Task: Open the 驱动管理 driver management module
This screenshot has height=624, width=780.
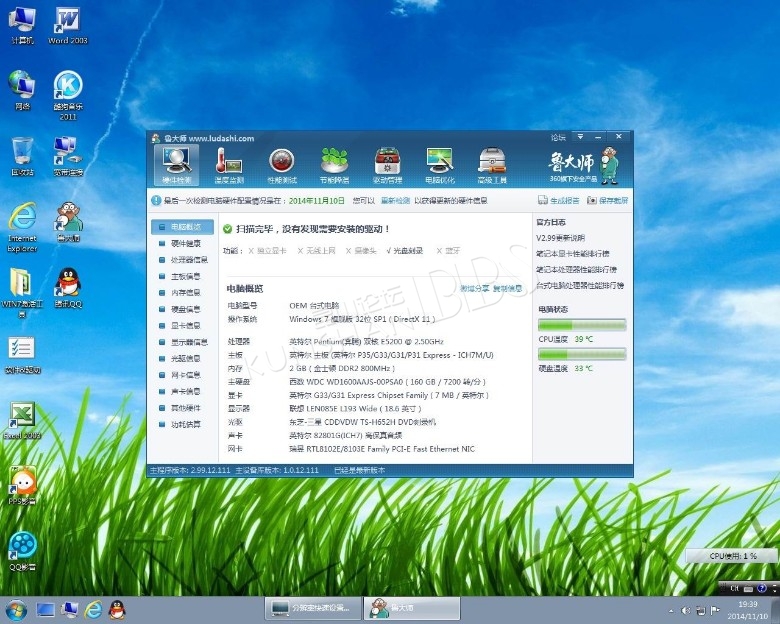Action: 388,166
